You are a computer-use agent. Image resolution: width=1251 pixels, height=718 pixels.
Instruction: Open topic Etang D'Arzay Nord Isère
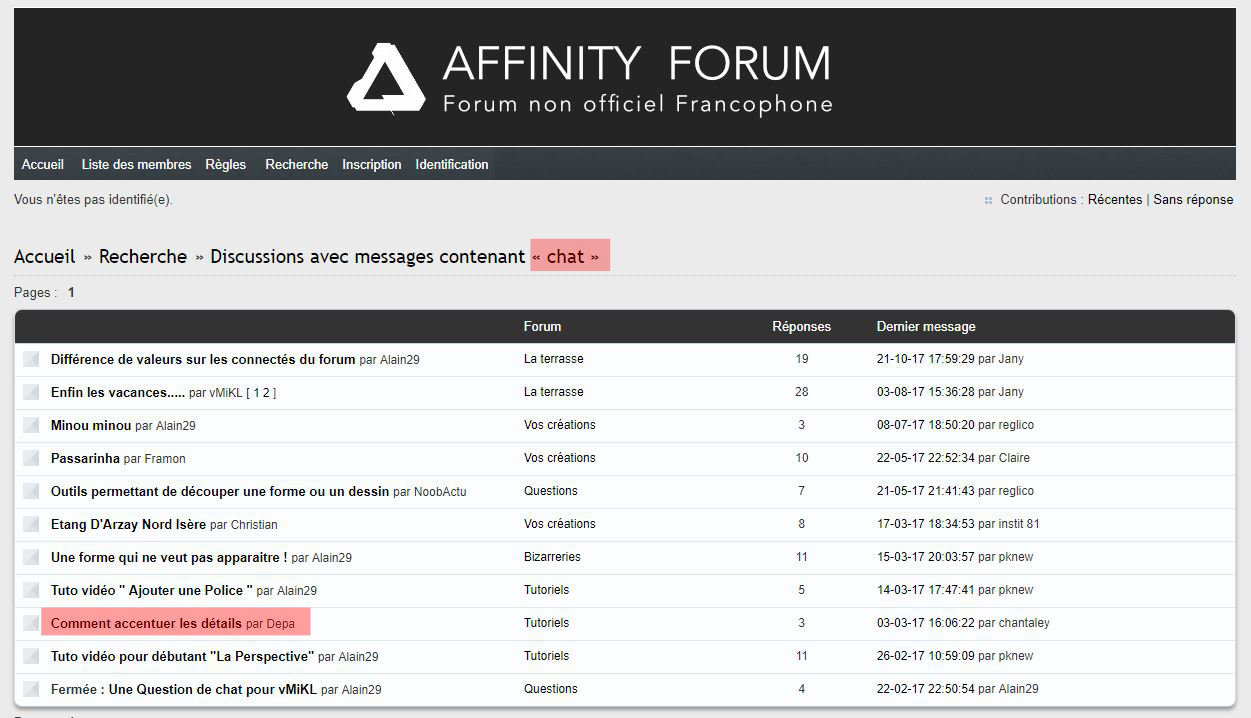[128, 524]
